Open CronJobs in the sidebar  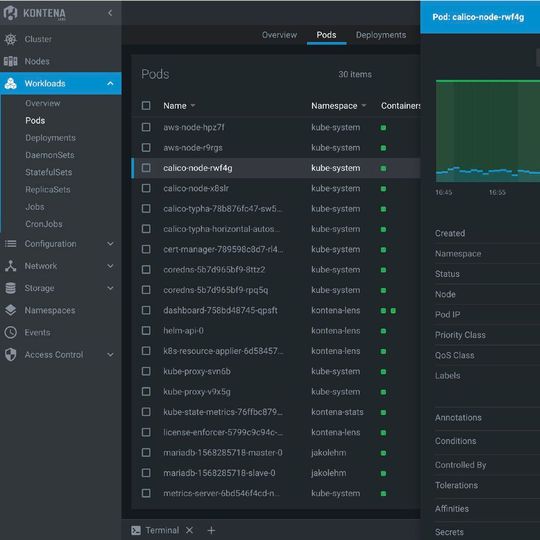(x=44, y=224)
